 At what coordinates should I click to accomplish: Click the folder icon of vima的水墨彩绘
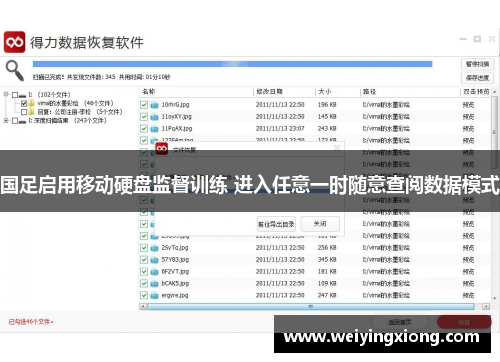(x=32, y=103)
